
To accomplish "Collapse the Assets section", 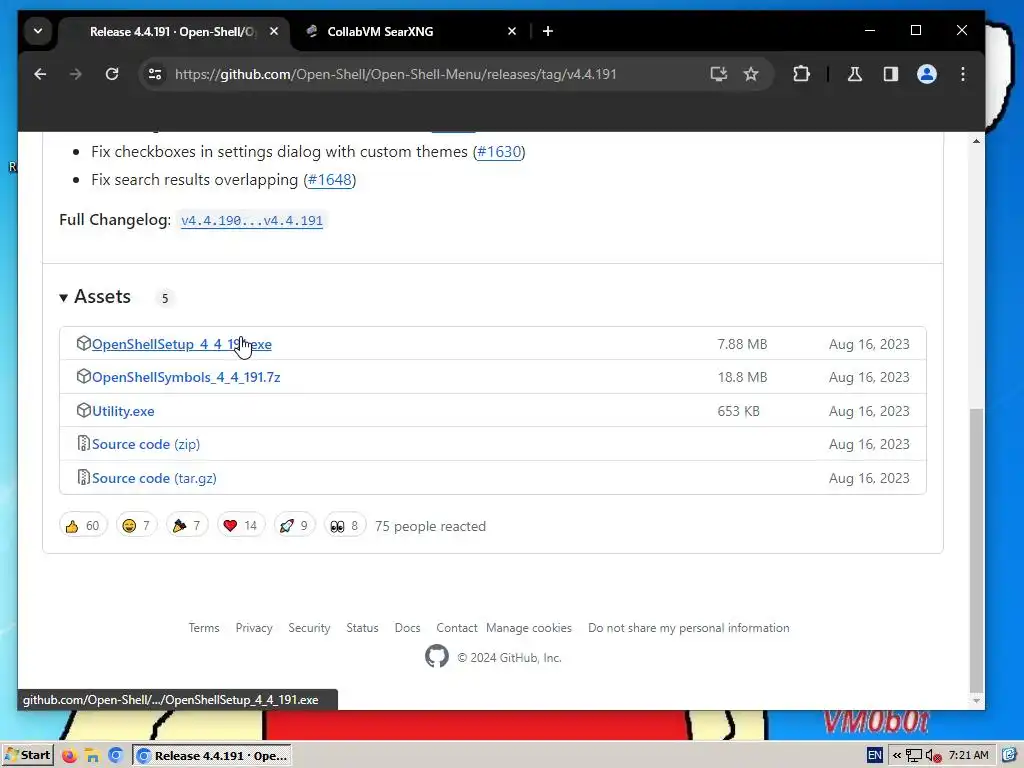I will tap(96, 297).
